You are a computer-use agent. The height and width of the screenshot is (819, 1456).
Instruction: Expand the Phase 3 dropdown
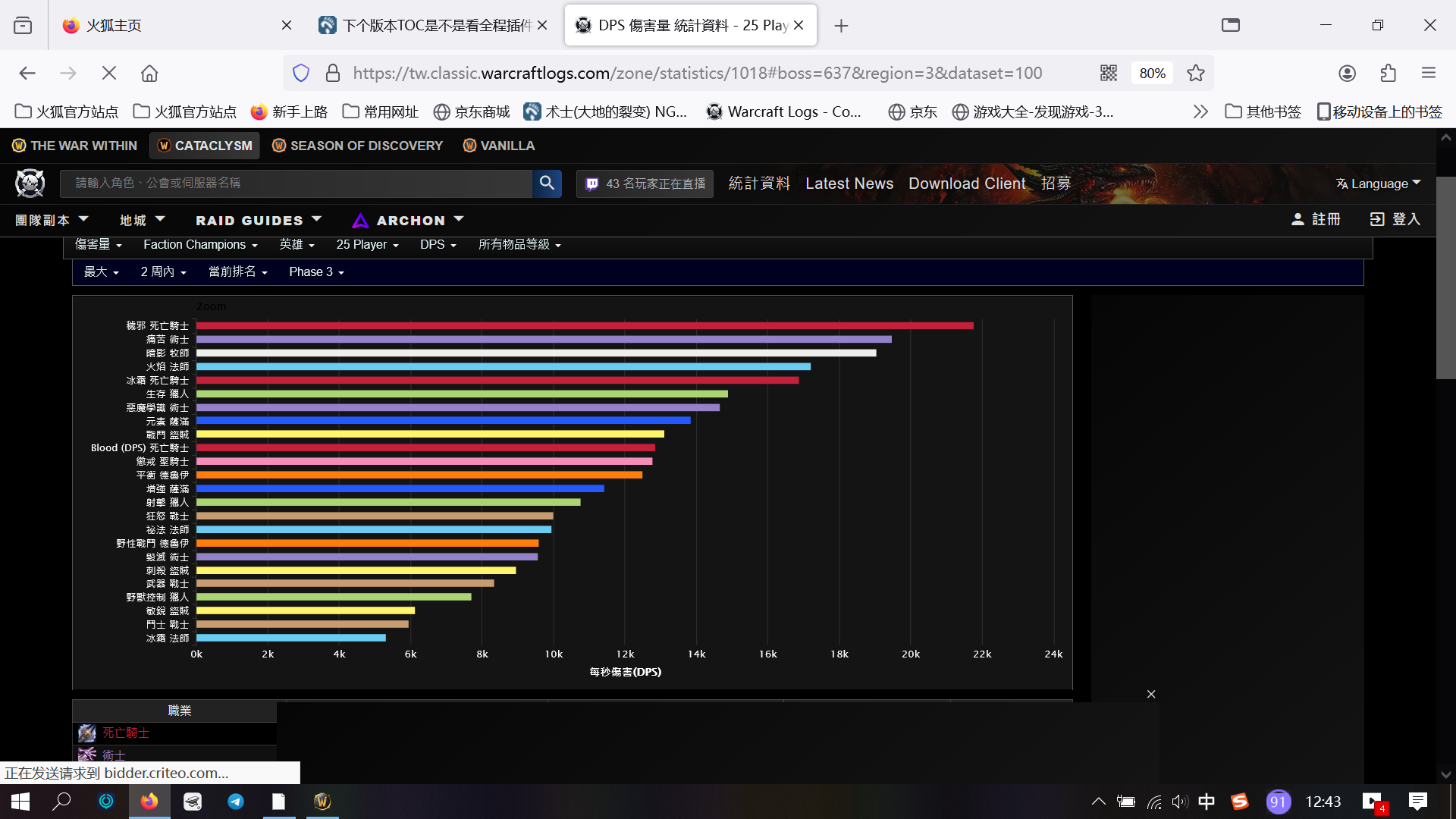click(316, 271)
